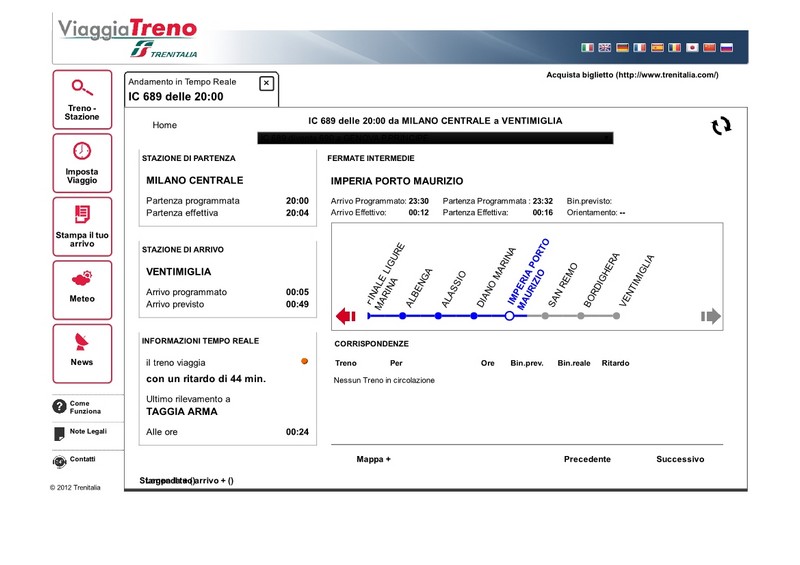The image size is (800, 565).
Task: Select Imperia Porto Maurizio stop marker
Action: [509, 316]
